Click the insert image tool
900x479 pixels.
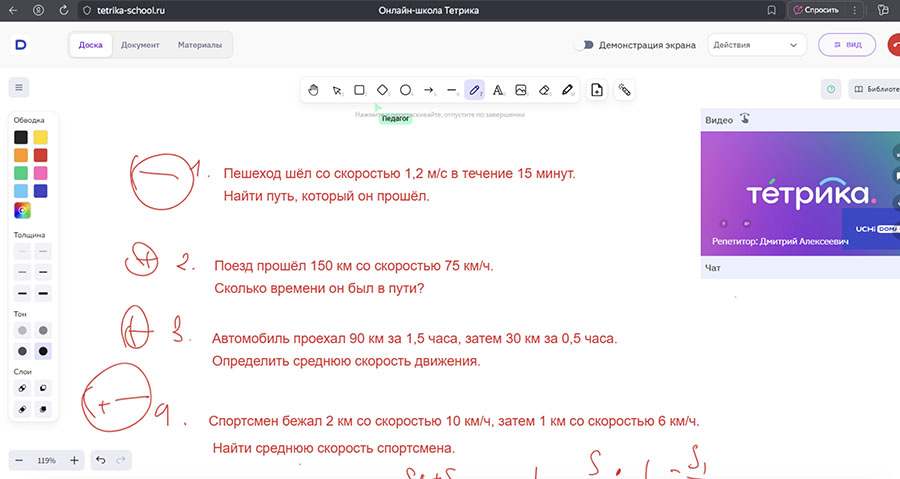(x=521, y=90)
